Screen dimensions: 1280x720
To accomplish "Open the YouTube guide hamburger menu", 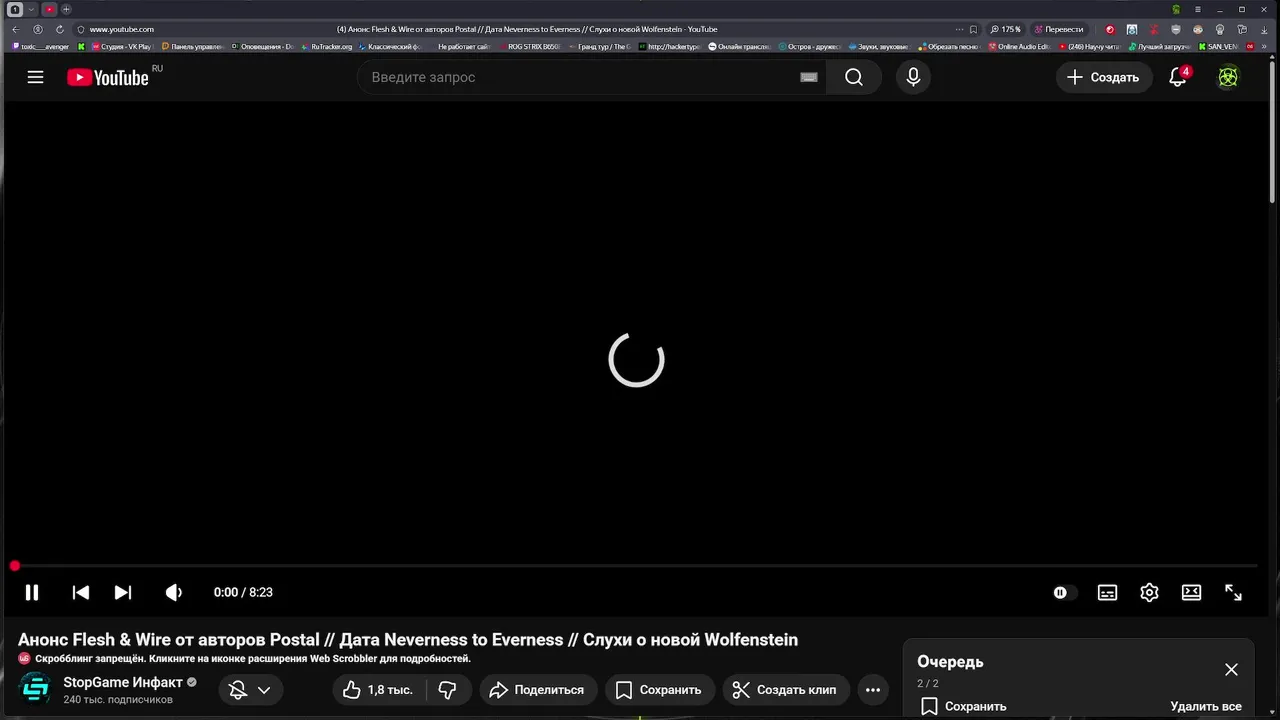I will (x=35, y=77).
